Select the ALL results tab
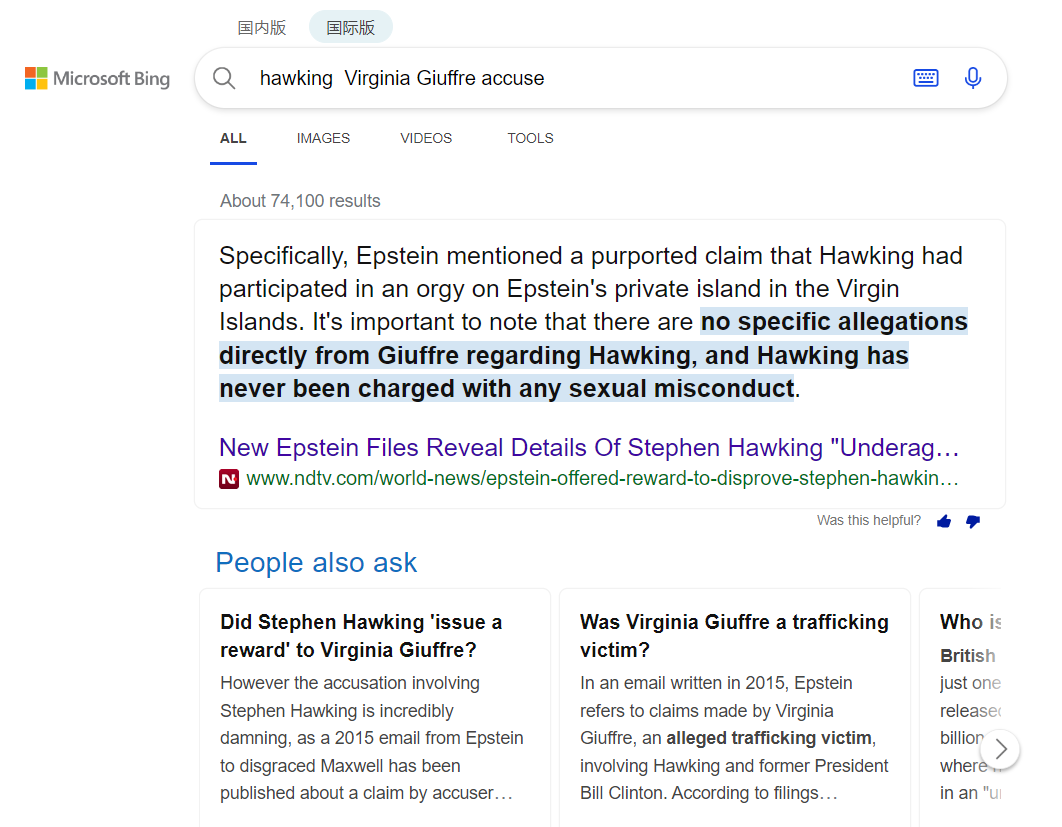The image size is (1062, 827). [233, 138]
